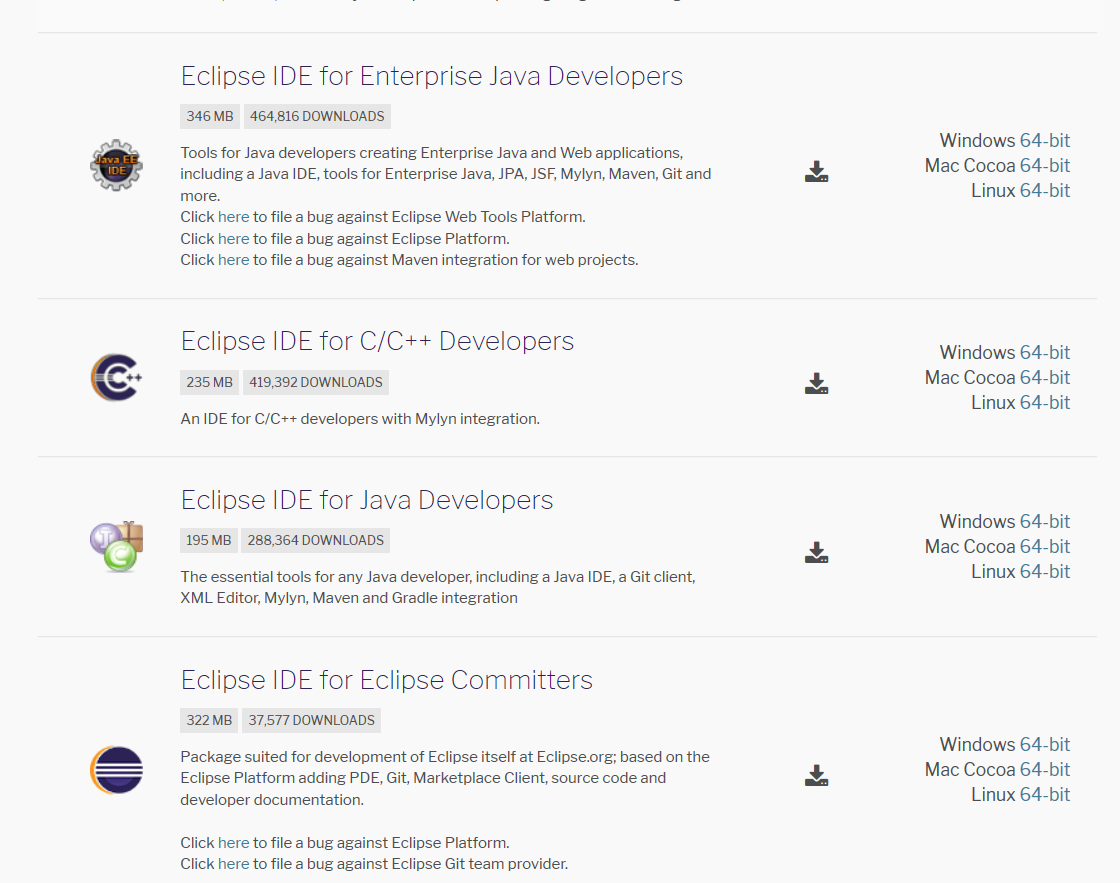1120x883 pixels.
Task: Select Linux 64-bit for C/C++ Developers
Action: tap(1044, 402)
